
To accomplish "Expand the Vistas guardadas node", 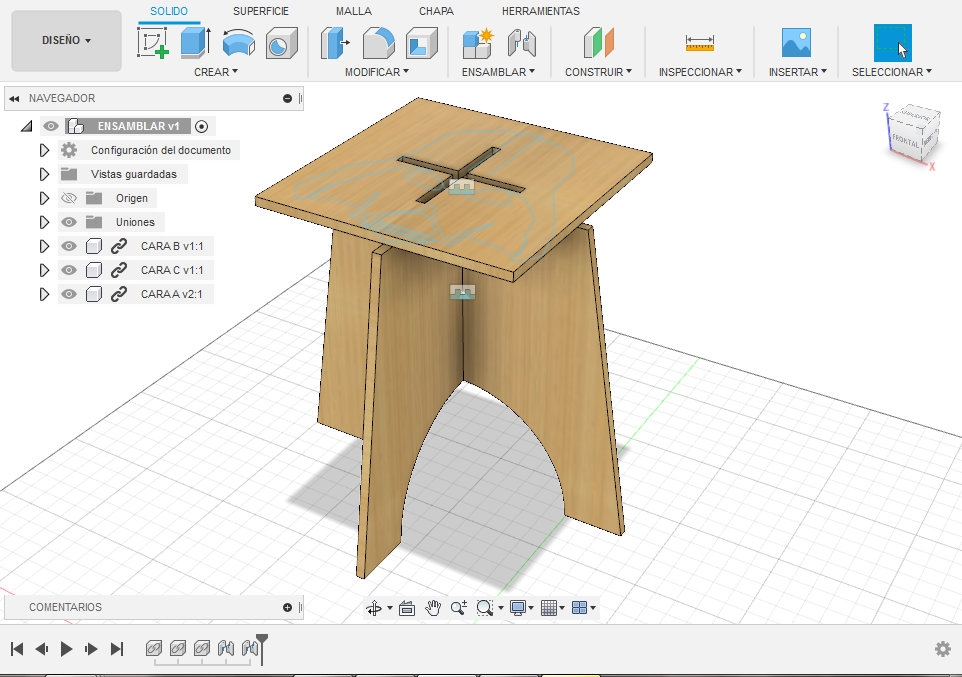I will pos(44,174).
